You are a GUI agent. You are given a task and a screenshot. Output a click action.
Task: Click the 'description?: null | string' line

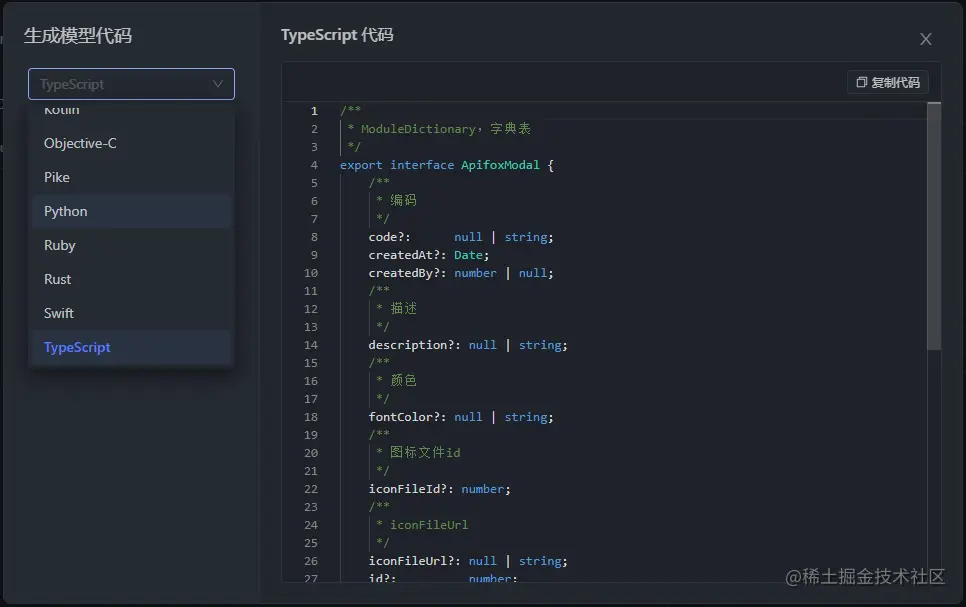pos(468,345)
